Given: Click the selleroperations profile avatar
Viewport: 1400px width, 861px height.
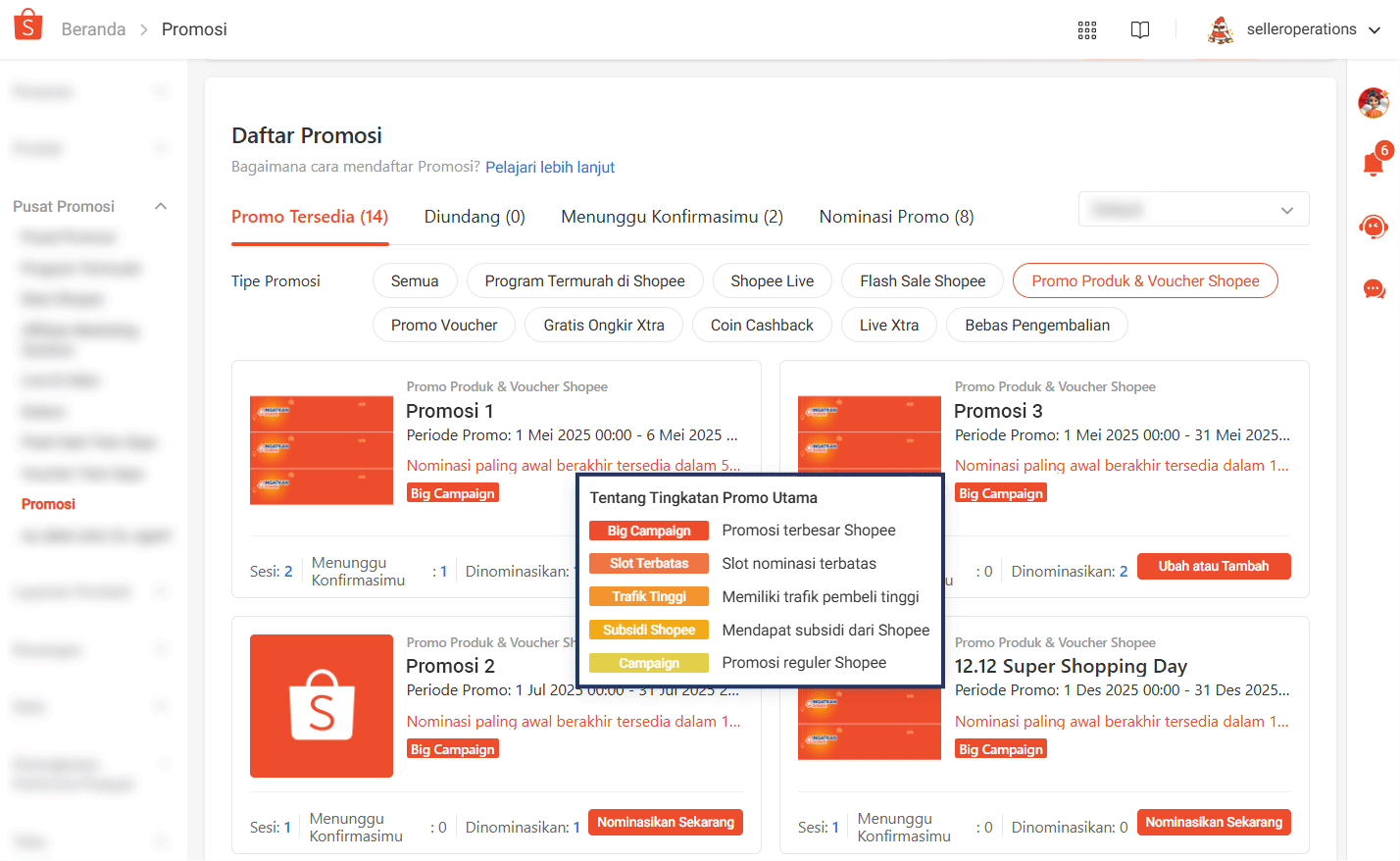Looking at the screenshot, I should tap(1221, 30).
